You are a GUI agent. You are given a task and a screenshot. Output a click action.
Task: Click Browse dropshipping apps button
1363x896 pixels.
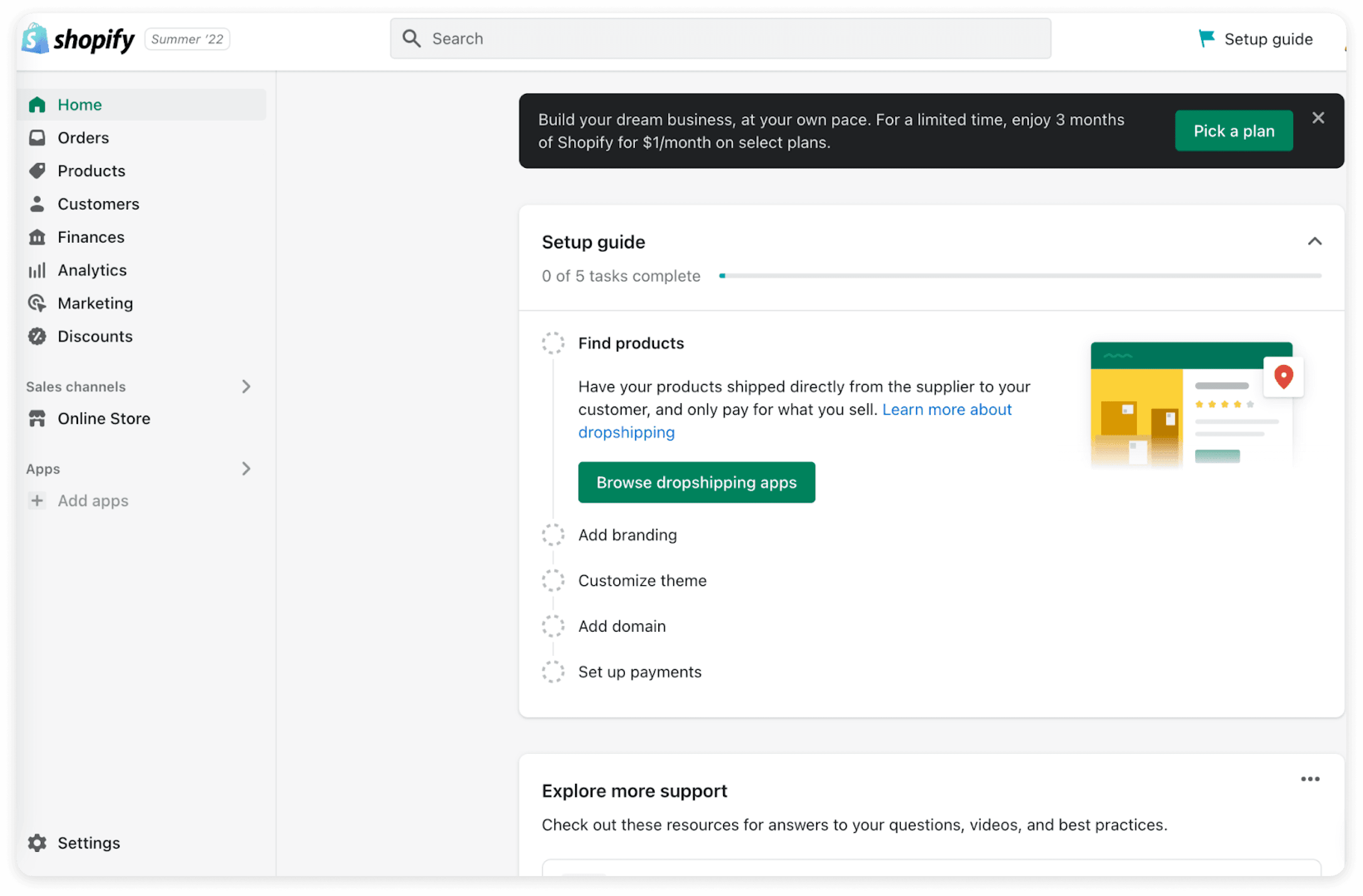pyautogui.click(x=696, y=482)
